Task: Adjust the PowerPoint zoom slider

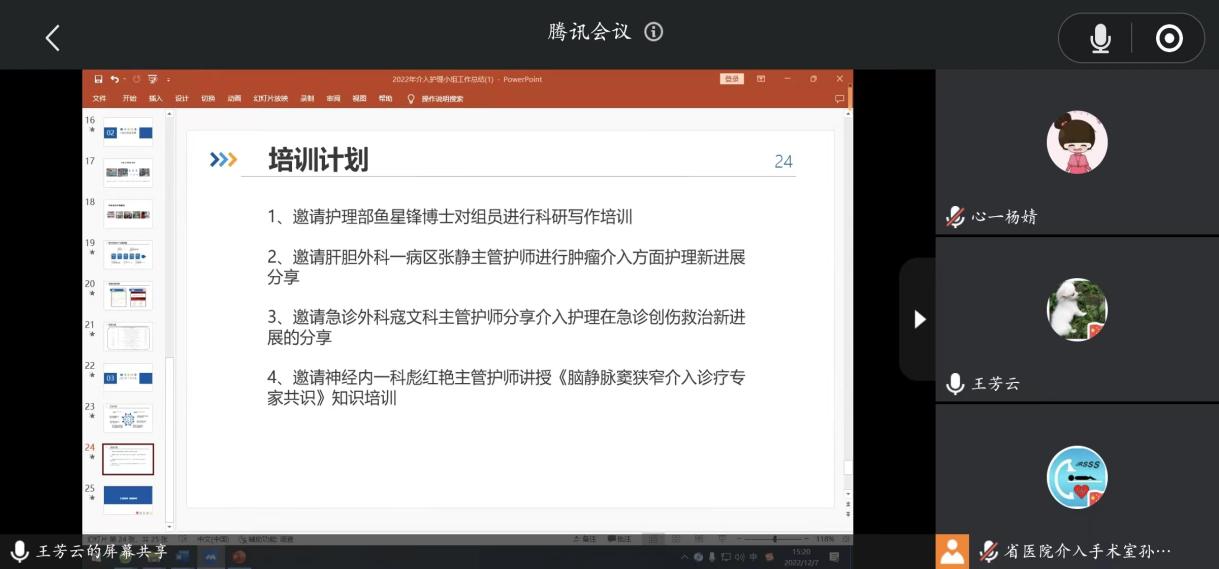Action: click(x=774, y=539)
